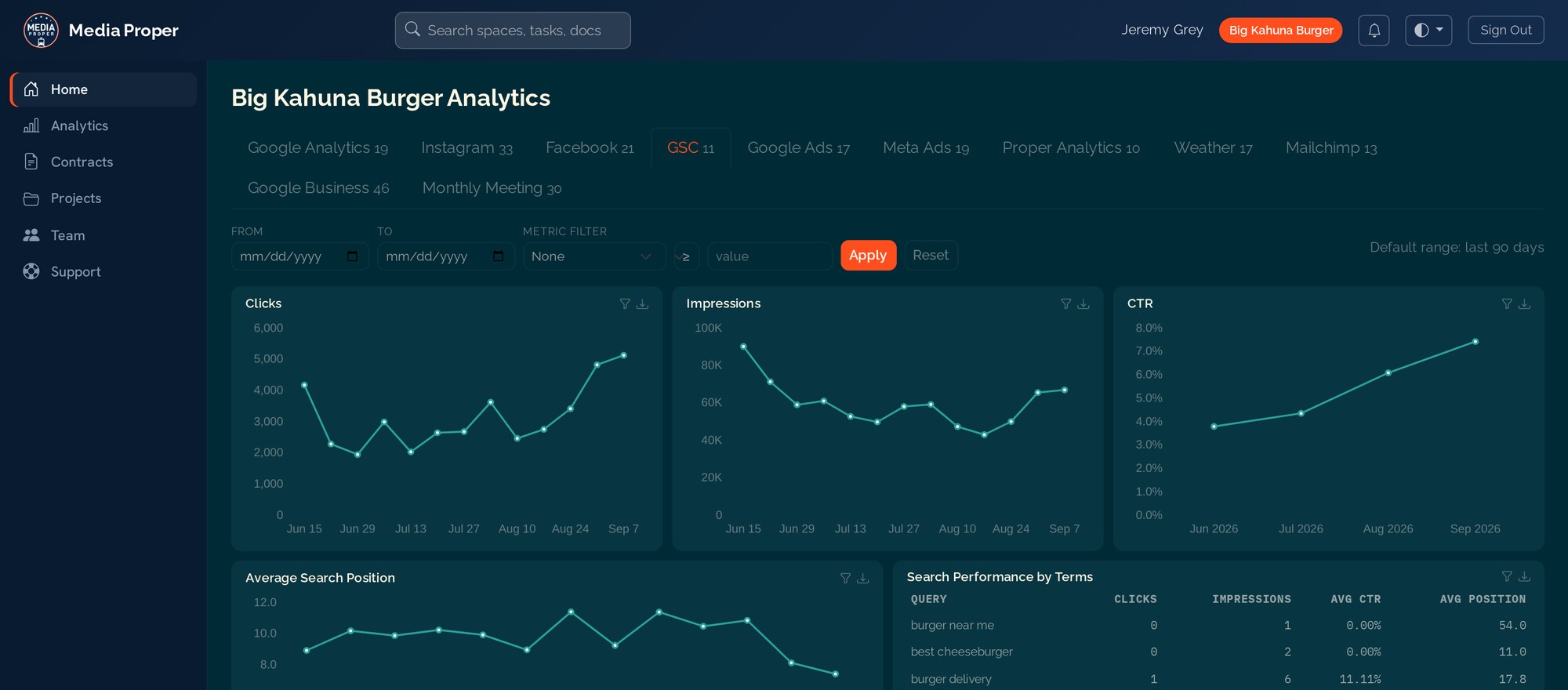Click Home icon in sidebar

(x=31, y=89)
